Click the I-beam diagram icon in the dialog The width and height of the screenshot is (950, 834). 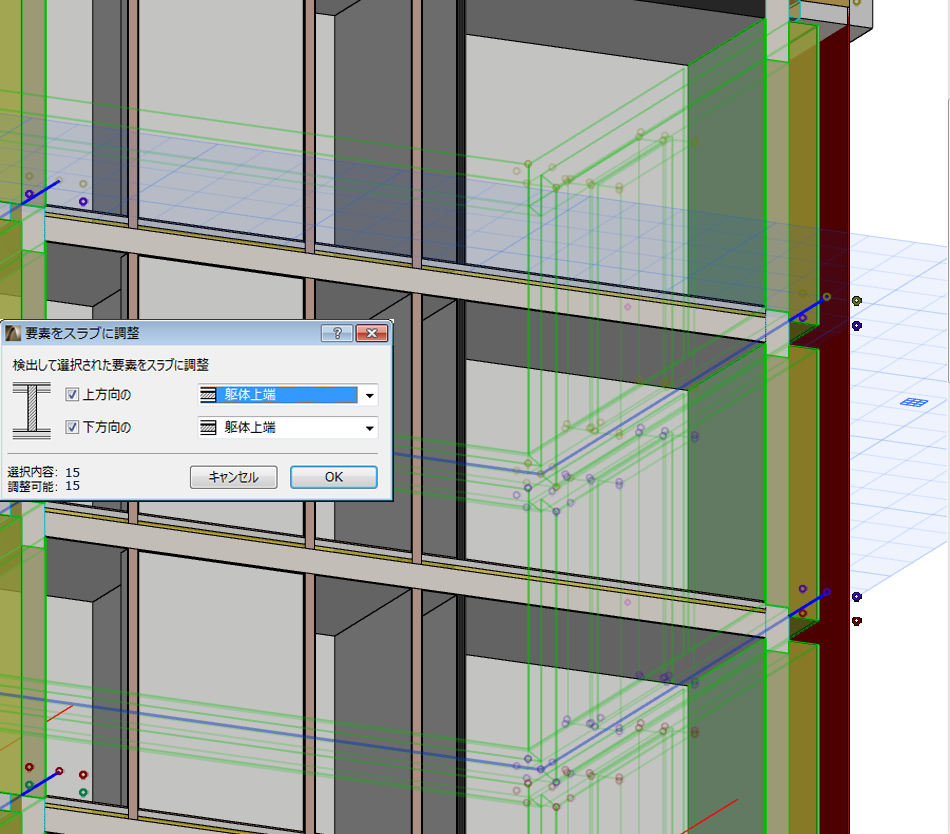(33, 410)
